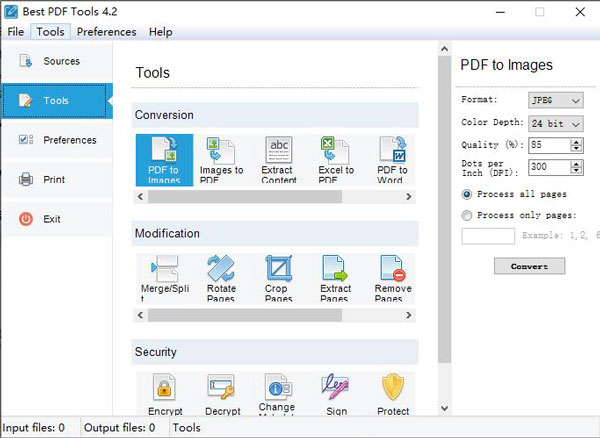Screen dimensions: 600x438
Task: Click the Conversion horizontal scrollbar thumb
Action: pos(245,197)
